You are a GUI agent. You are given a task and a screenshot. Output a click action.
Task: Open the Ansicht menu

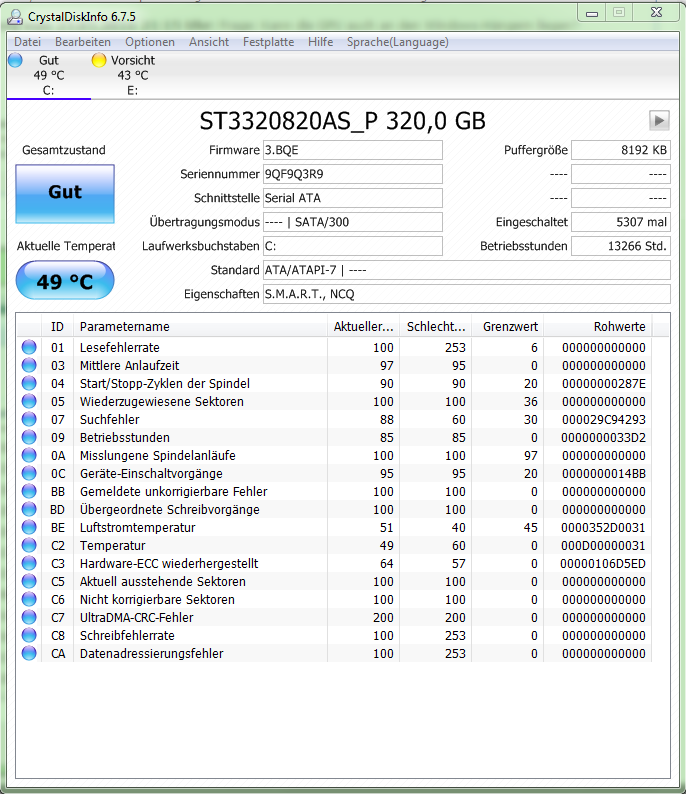pos(209,42)
